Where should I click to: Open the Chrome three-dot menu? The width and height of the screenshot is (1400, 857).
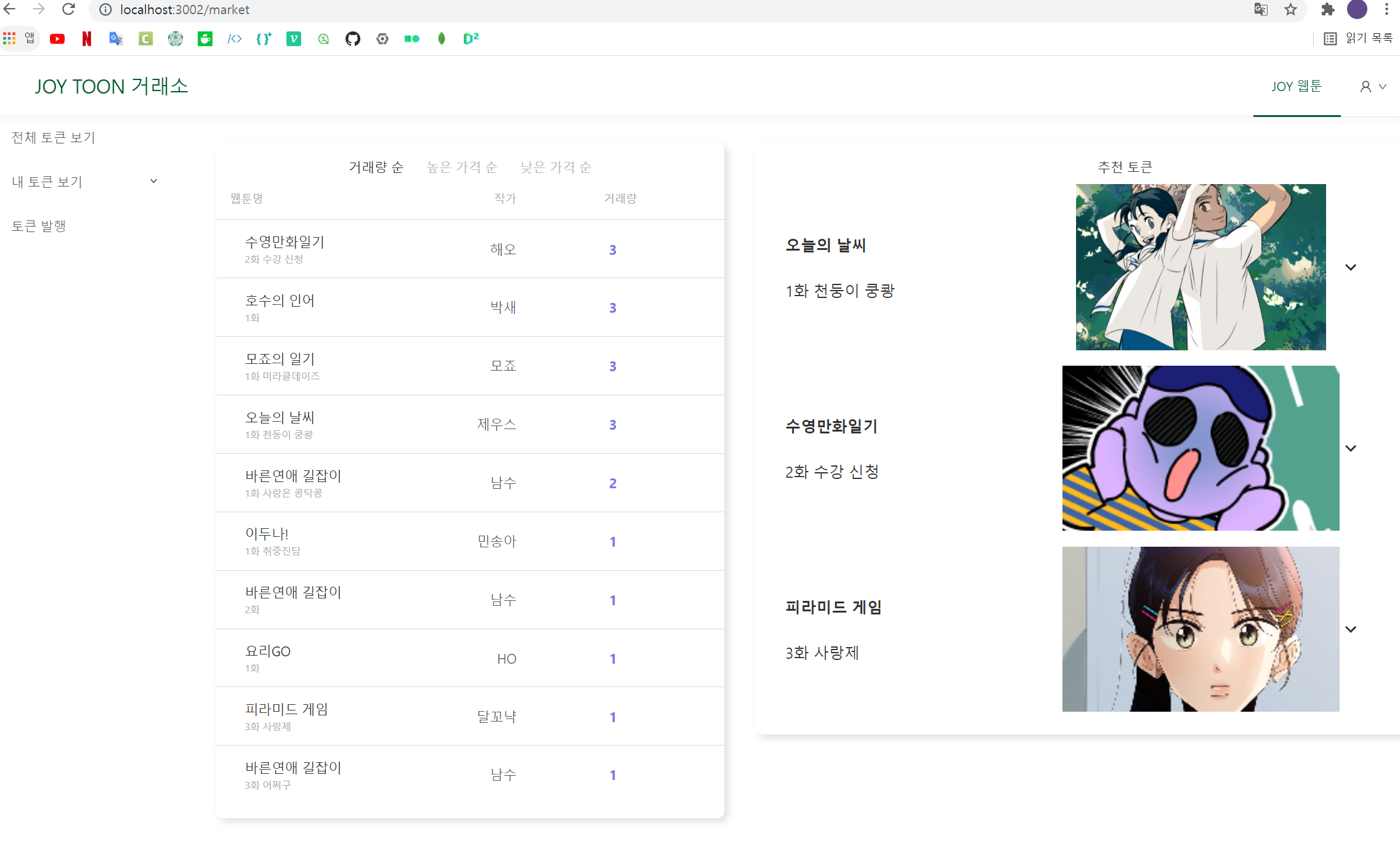click(1386, 9)
